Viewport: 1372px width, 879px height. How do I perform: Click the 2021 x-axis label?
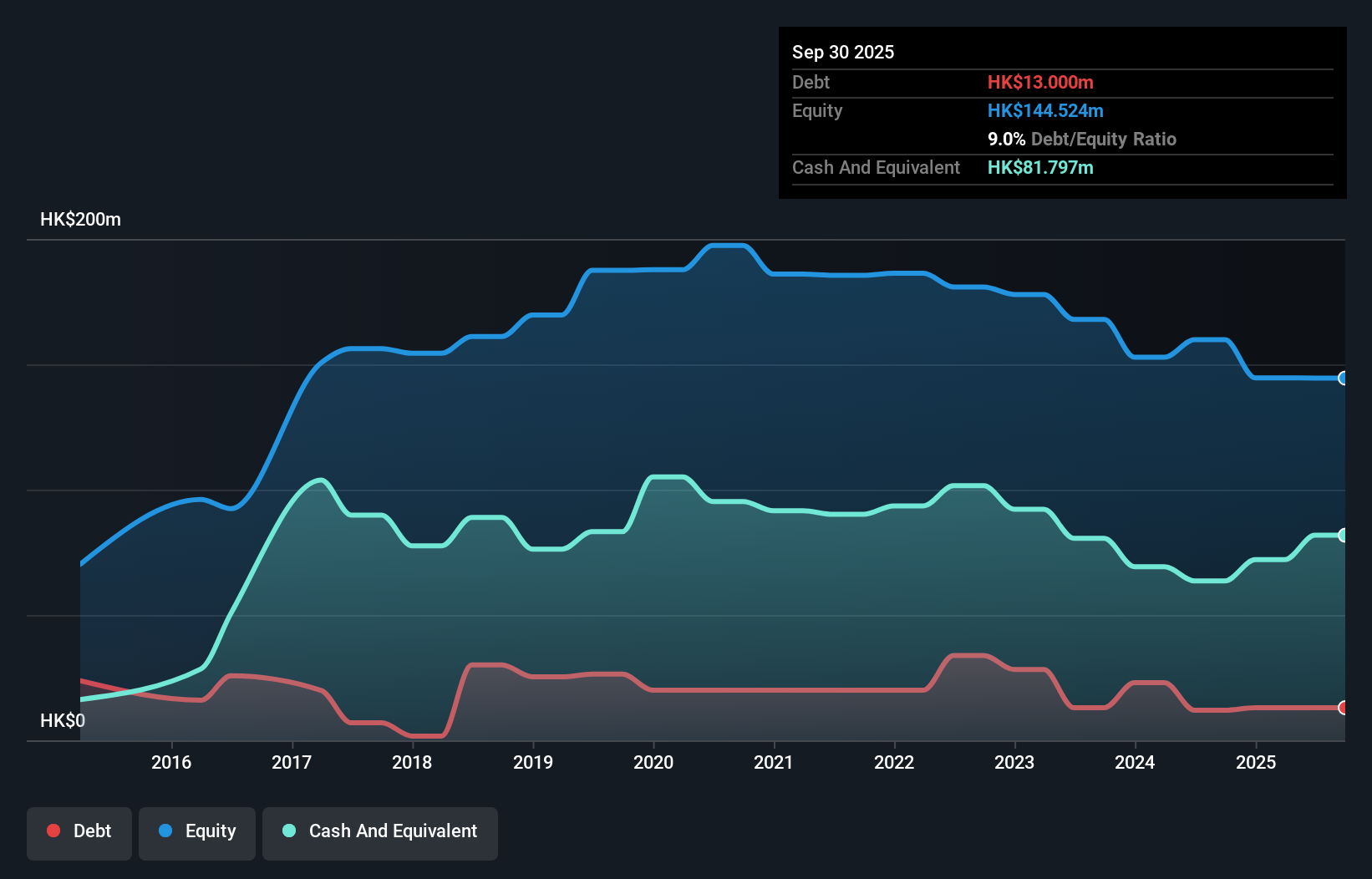(x=774, y=762)
